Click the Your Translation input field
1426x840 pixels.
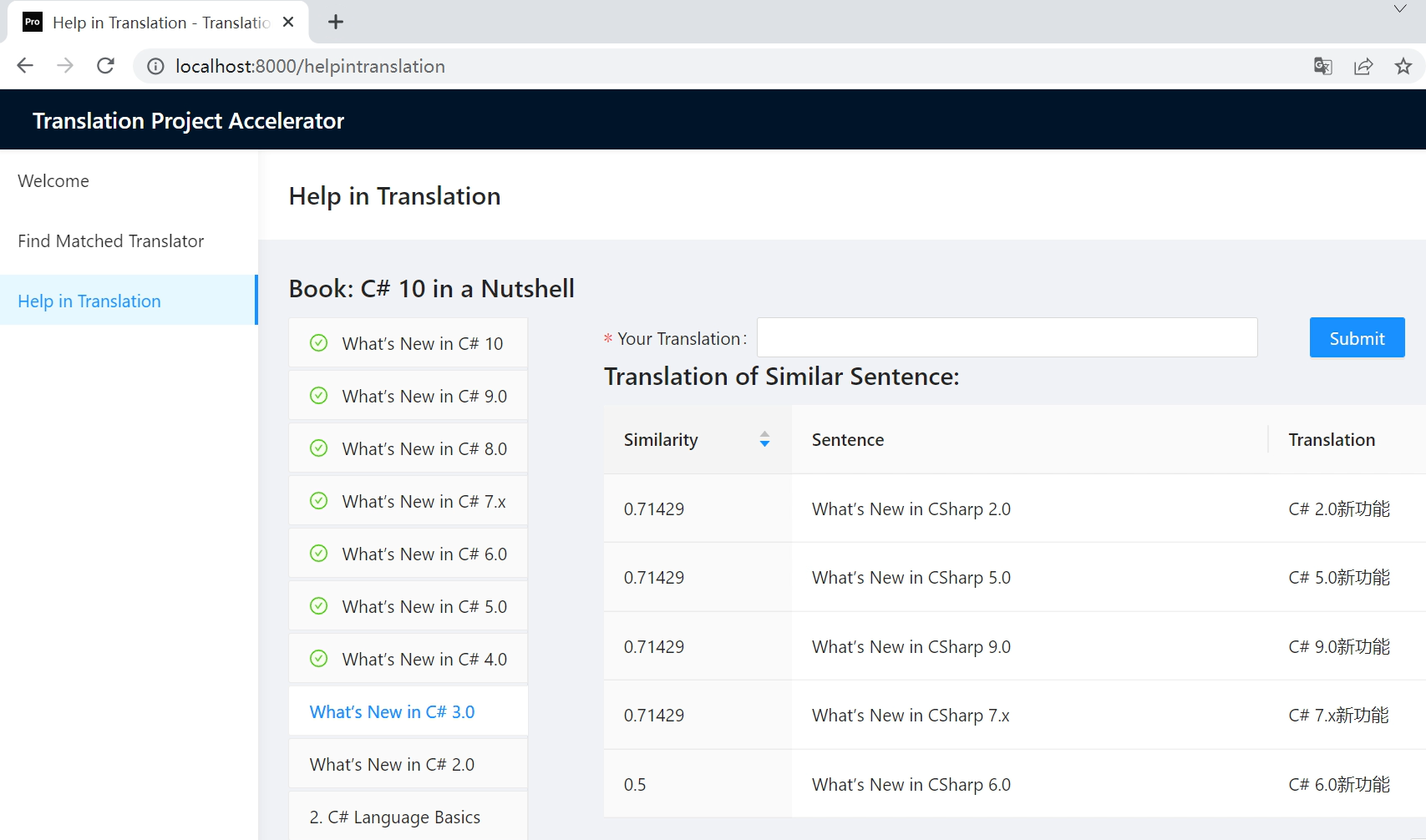(1007, 337)
